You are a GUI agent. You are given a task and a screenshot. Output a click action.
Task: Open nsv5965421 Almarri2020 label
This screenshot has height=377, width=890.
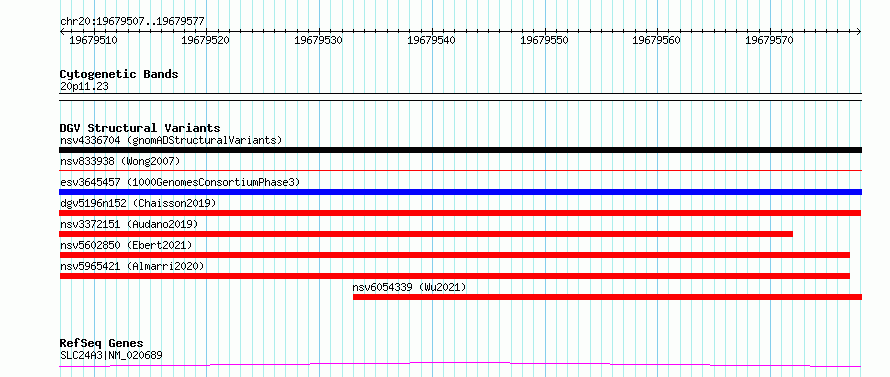tap(132, 266)
